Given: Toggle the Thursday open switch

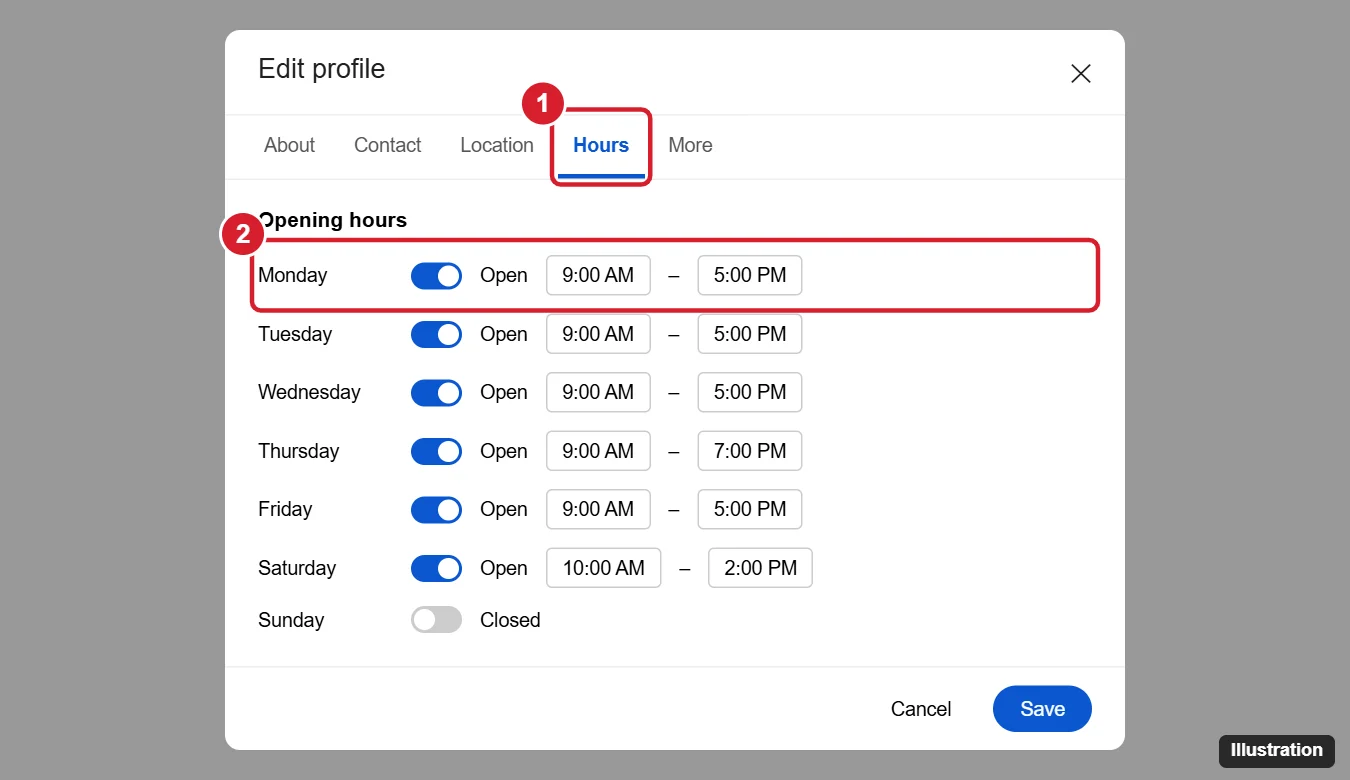Looking at the screenshot, I should 436,451.
